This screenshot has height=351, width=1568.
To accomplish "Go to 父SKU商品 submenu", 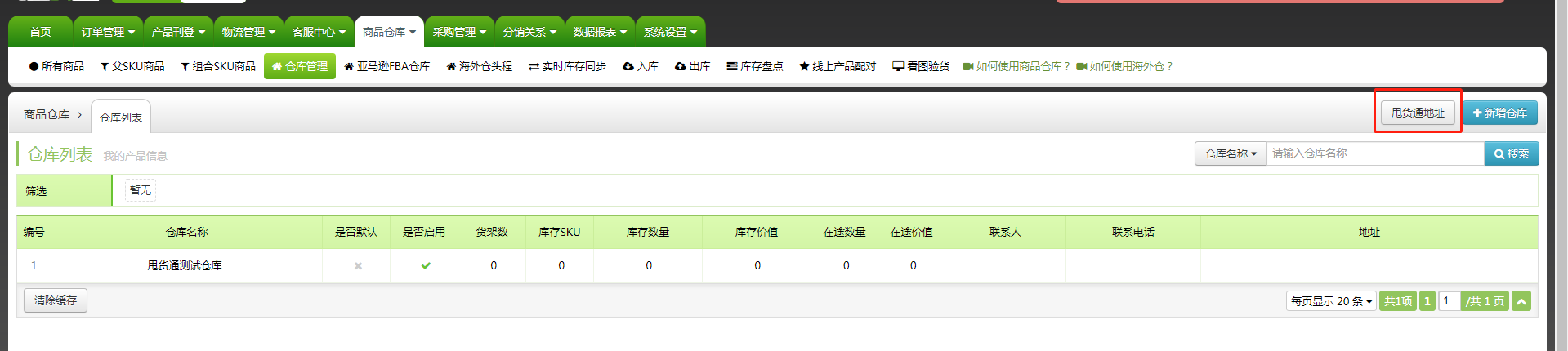I will pyautogui.click(x=132, y=66).
